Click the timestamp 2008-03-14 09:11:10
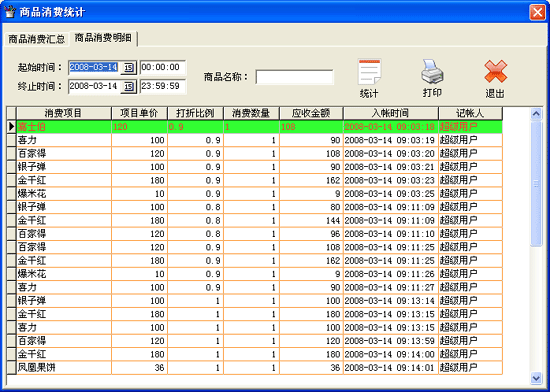550x392 pixels. [390, 234]
